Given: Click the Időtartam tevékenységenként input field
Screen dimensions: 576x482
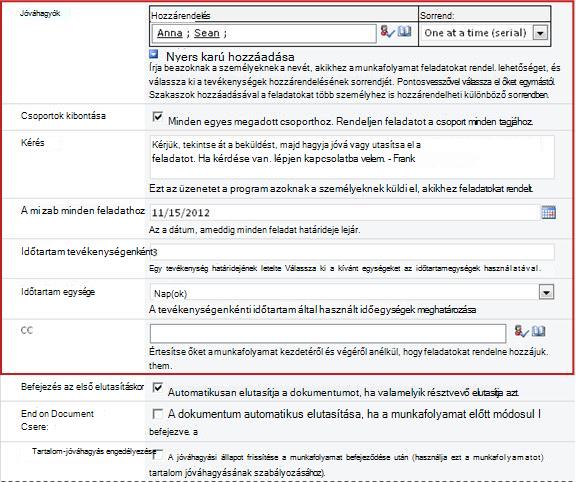Looking at the screenshot, I should [352, 252].
